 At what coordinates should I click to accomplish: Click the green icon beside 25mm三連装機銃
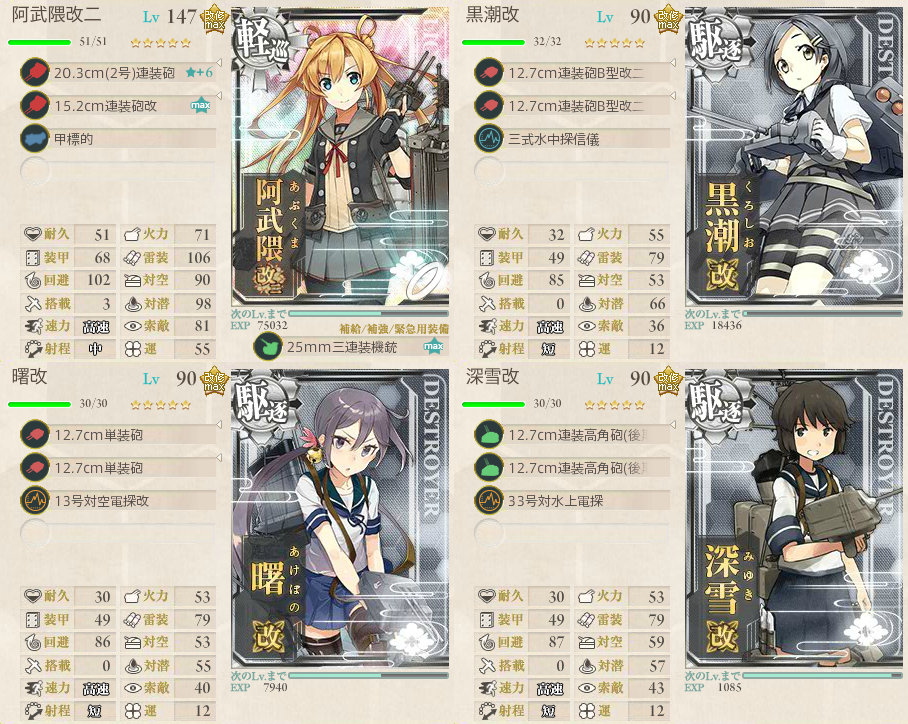(x=268, y=347)
